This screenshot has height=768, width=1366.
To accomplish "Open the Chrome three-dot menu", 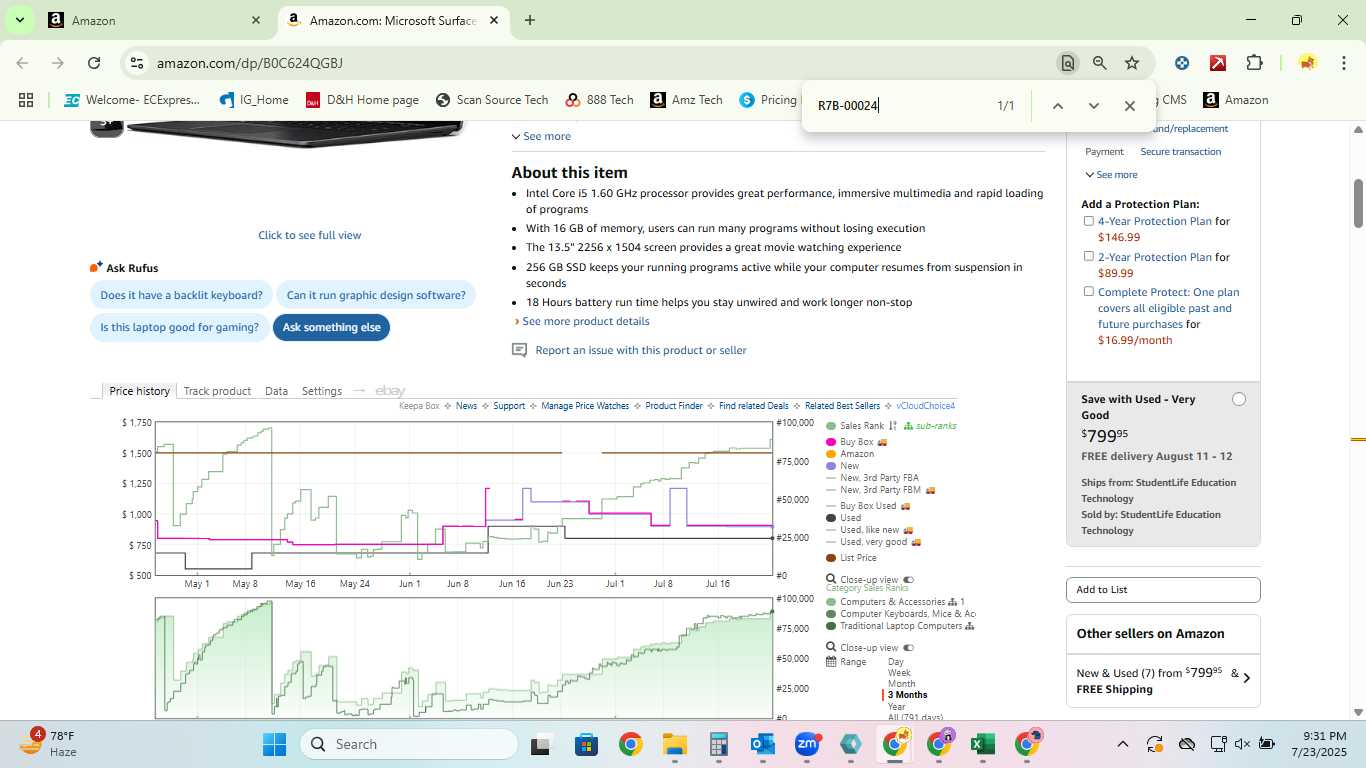I will [x=1343, y=63].
